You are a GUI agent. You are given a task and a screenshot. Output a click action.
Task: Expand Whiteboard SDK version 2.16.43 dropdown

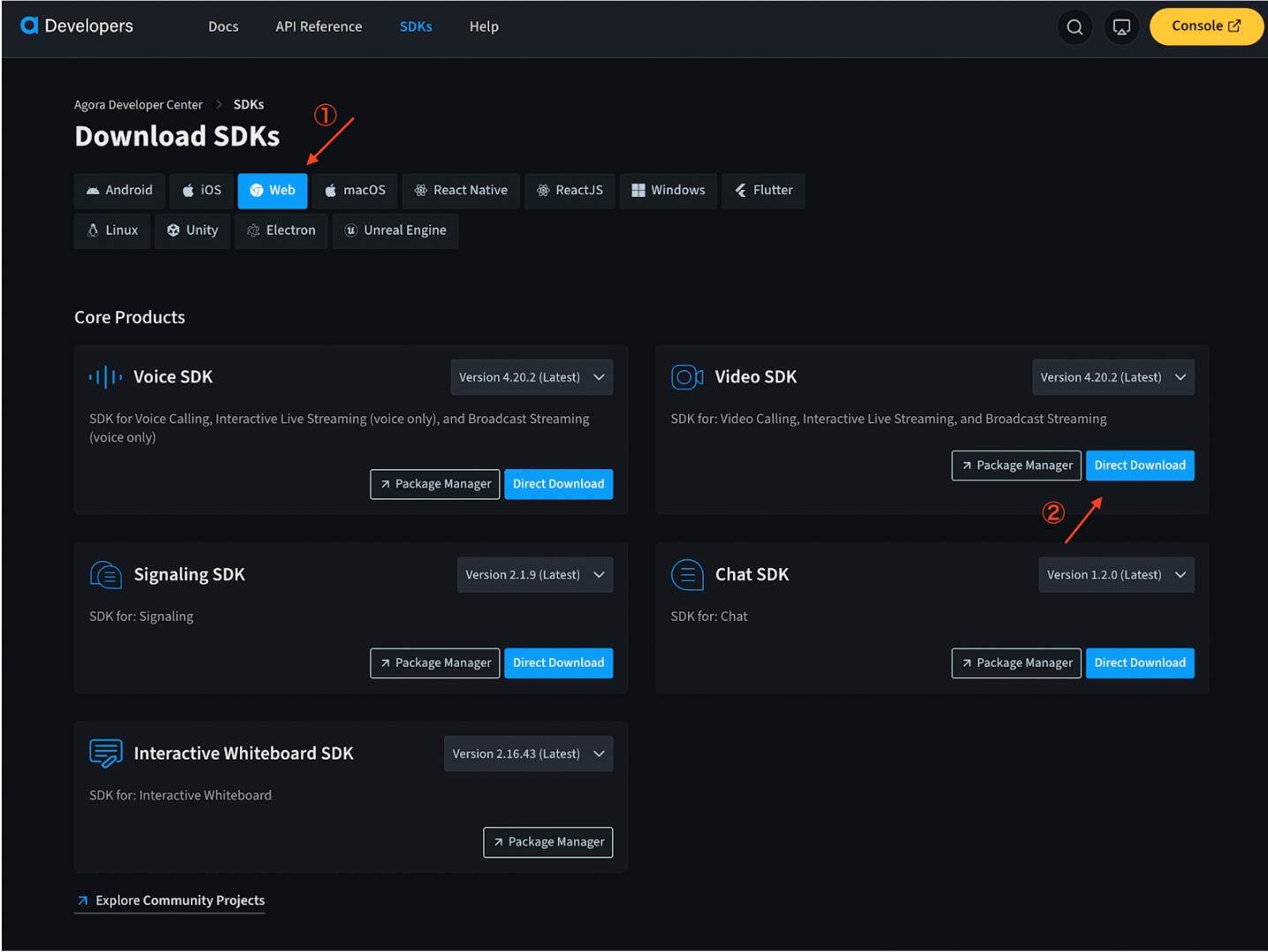pyautogui.click(x=528, y=754)
